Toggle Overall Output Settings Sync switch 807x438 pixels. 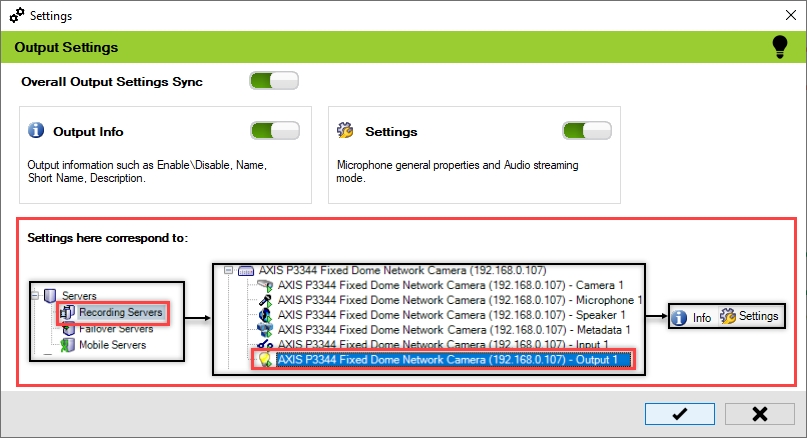click(273, 81)
